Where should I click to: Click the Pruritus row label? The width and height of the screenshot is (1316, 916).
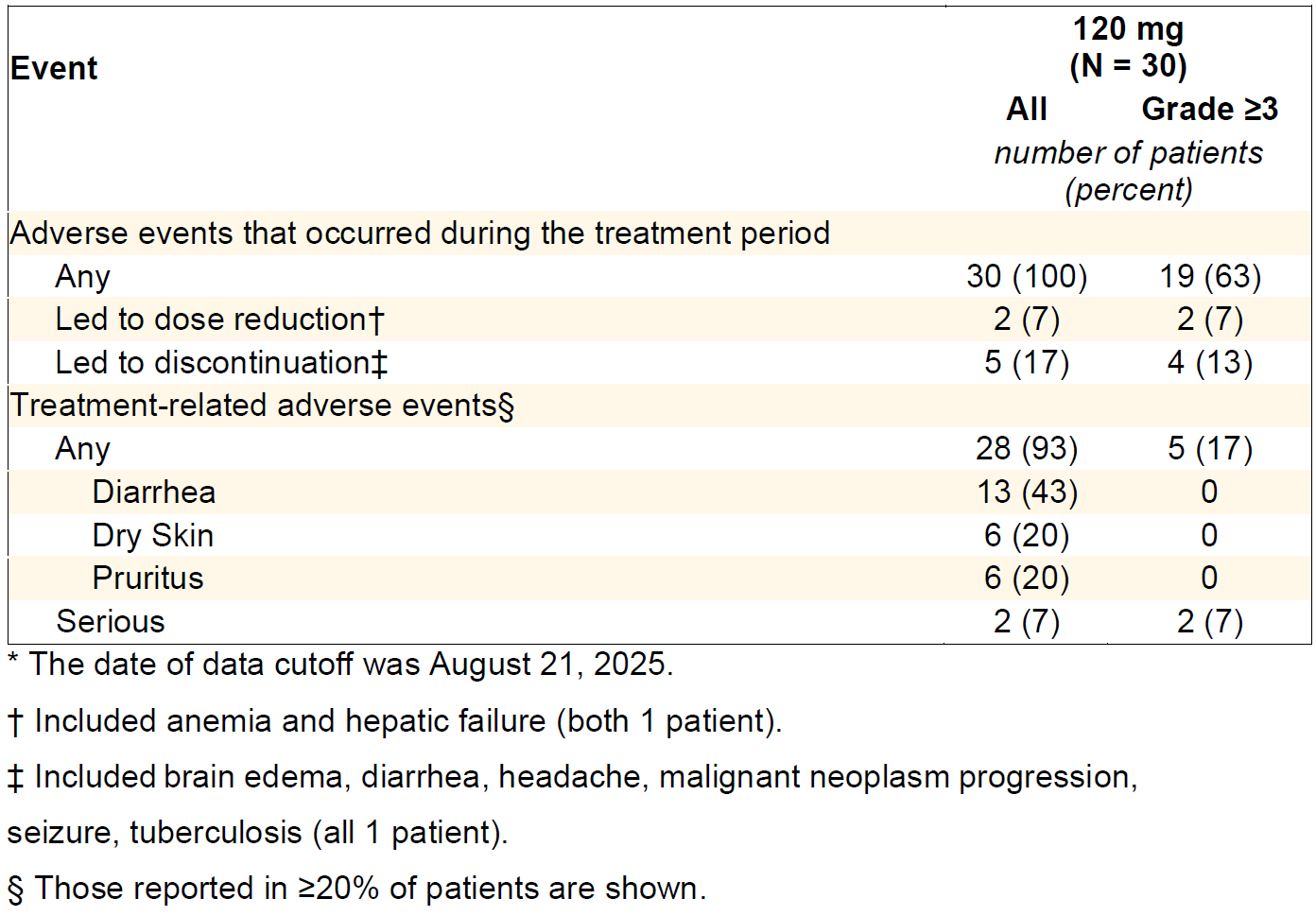[x=148, y=578]
